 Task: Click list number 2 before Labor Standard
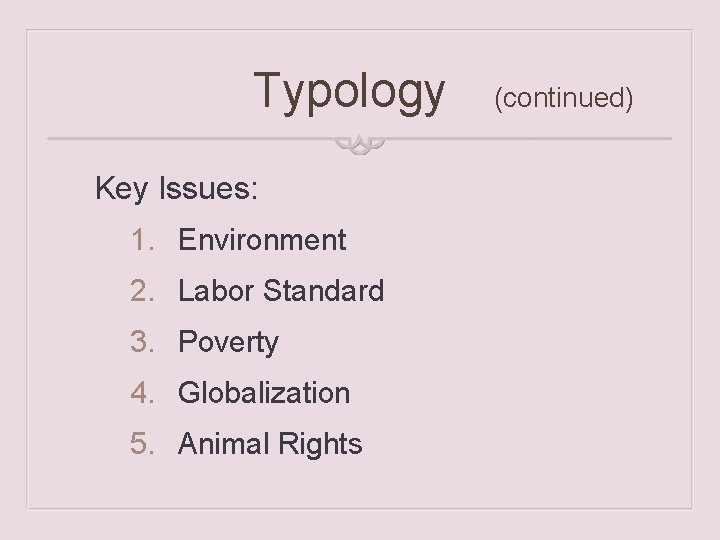pos(140,291)
